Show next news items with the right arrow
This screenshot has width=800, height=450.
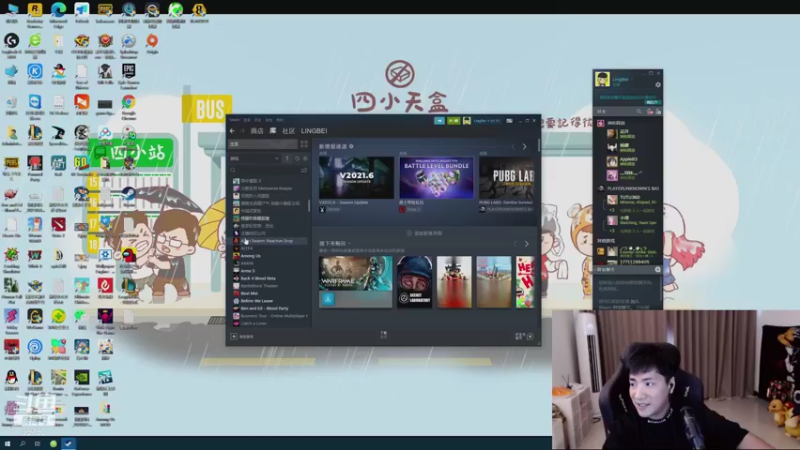click(x=524, y=147)
